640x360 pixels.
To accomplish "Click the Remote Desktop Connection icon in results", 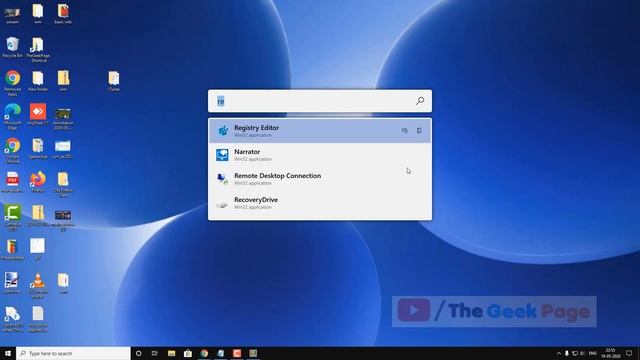I will tap(222, 179).
